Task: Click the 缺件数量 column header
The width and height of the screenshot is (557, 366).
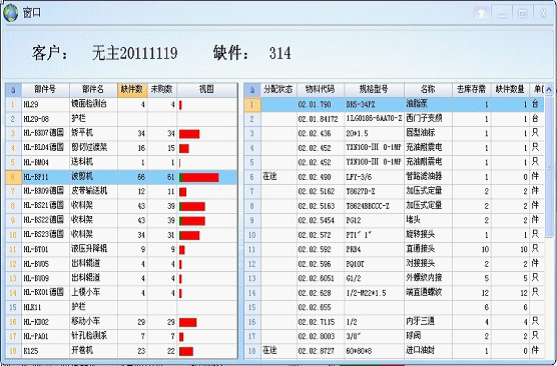Action: (510, 90)
